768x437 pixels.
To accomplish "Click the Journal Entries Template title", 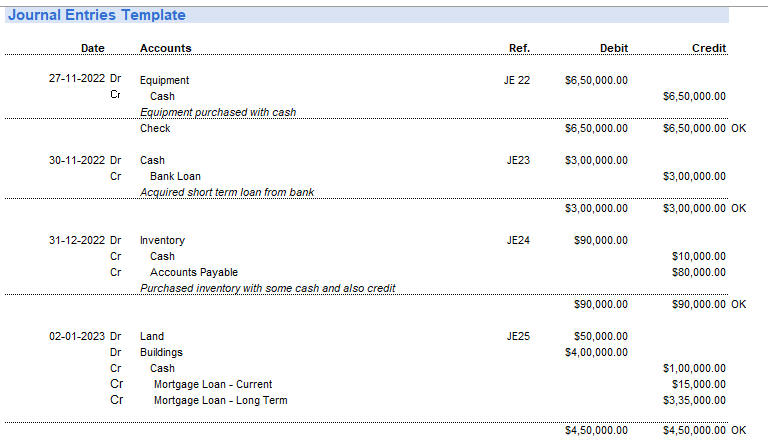I will coord(97,15).
